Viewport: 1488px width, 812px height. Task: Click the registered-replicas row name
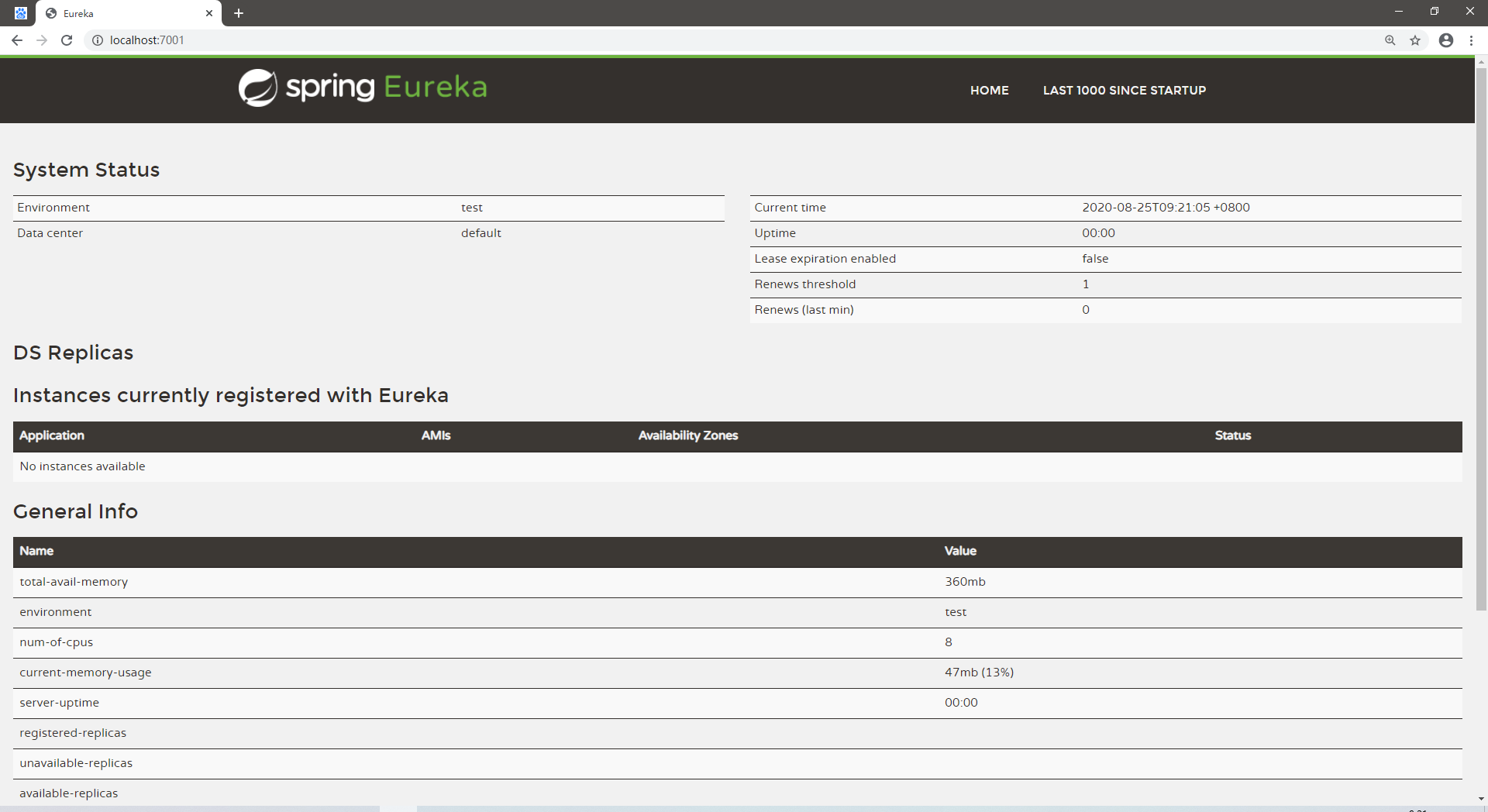[x=73, y=733]
